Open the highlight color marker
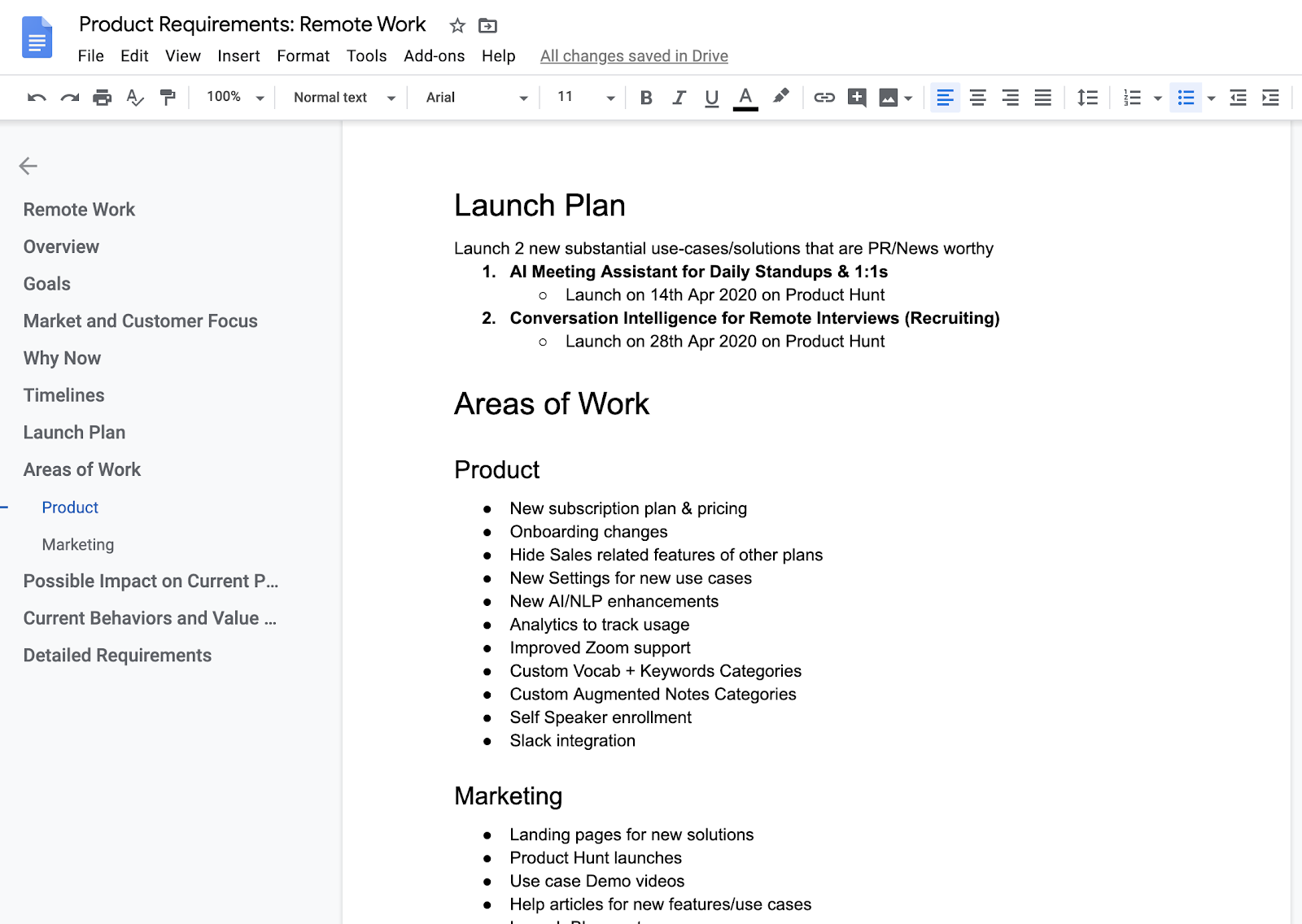This screenshot has width=1302, height=924. coord(780,97)
